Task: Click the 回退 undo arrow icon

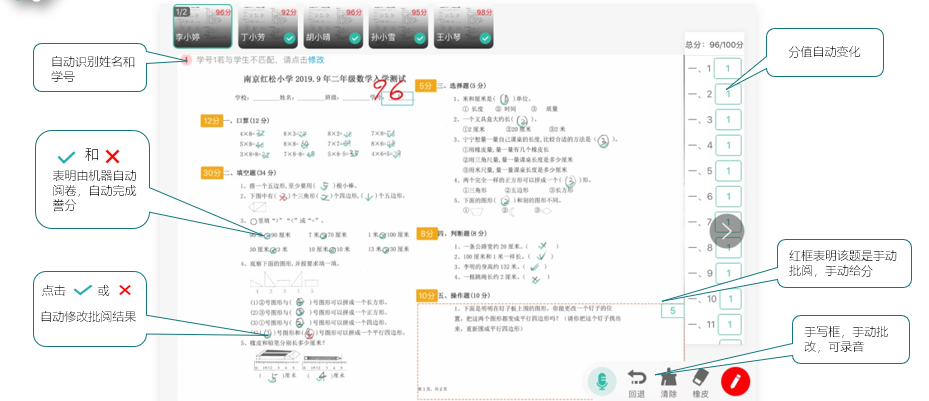Action: click(636, 377)
